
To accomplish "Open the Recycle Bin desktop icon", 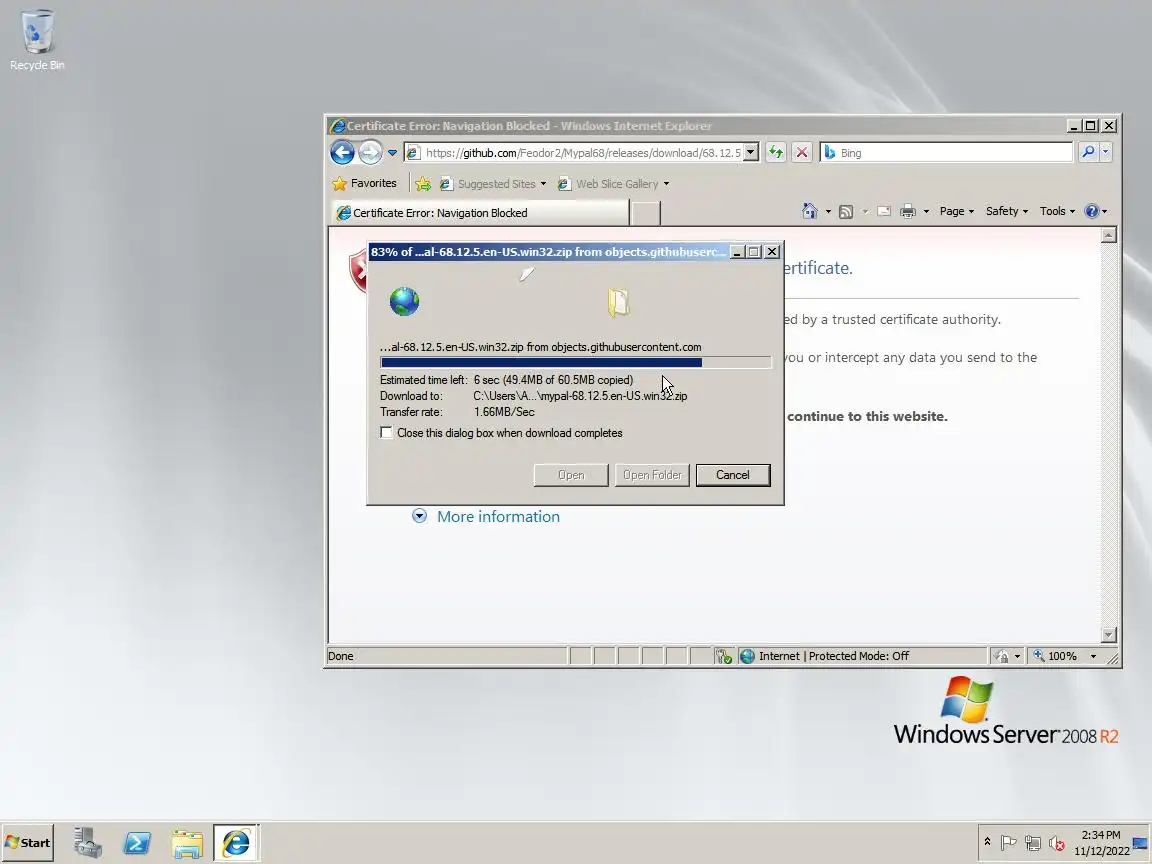I will tap(37, 40).
